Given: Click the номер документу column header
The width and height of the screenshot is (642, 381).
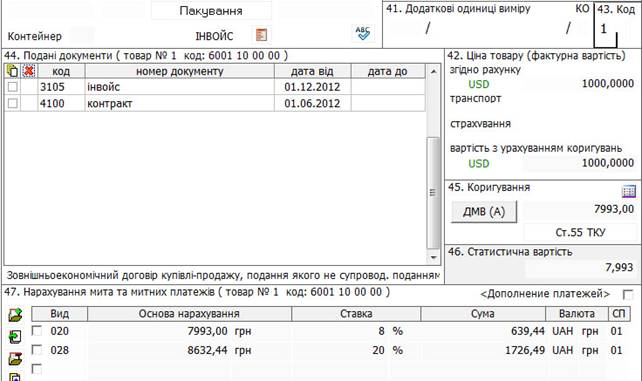Looking at the screenshot, I should 180,71.
